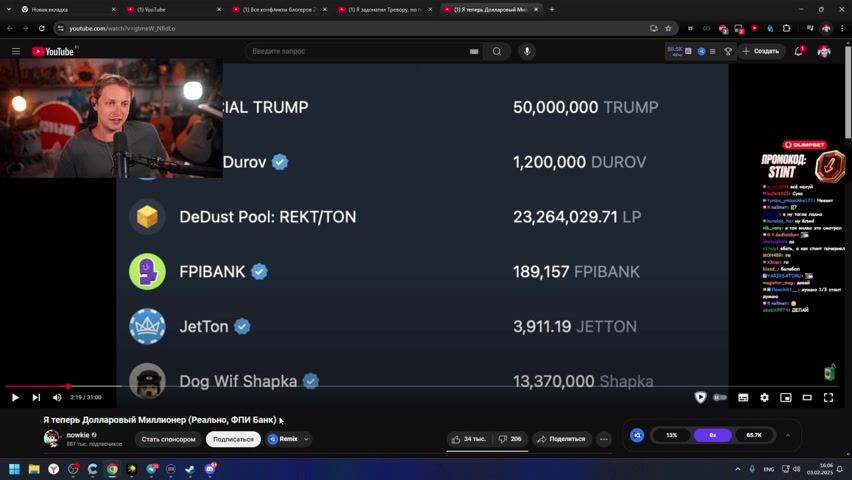The image size is (852, 480).
Task: Play the paused YouTube video
Action: click(15, 397)
